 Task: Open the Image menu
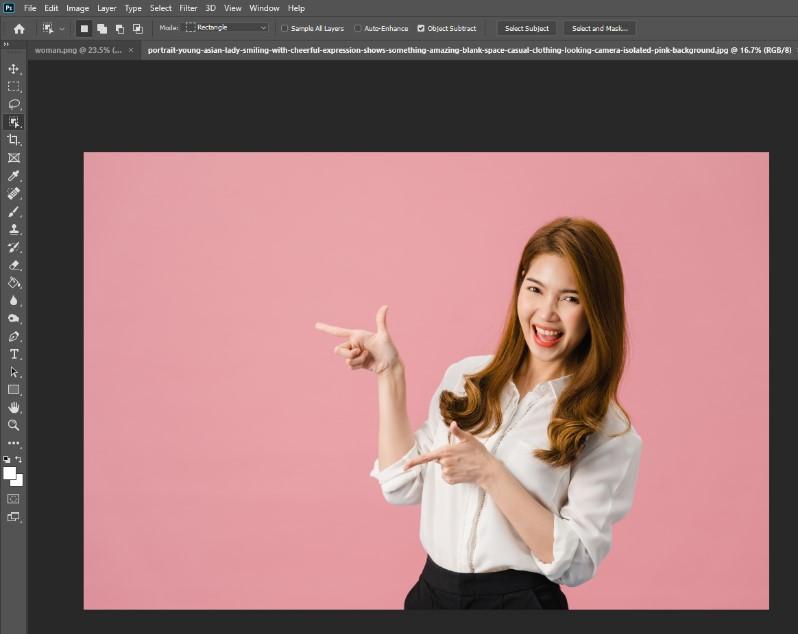(x=77, y=8)
